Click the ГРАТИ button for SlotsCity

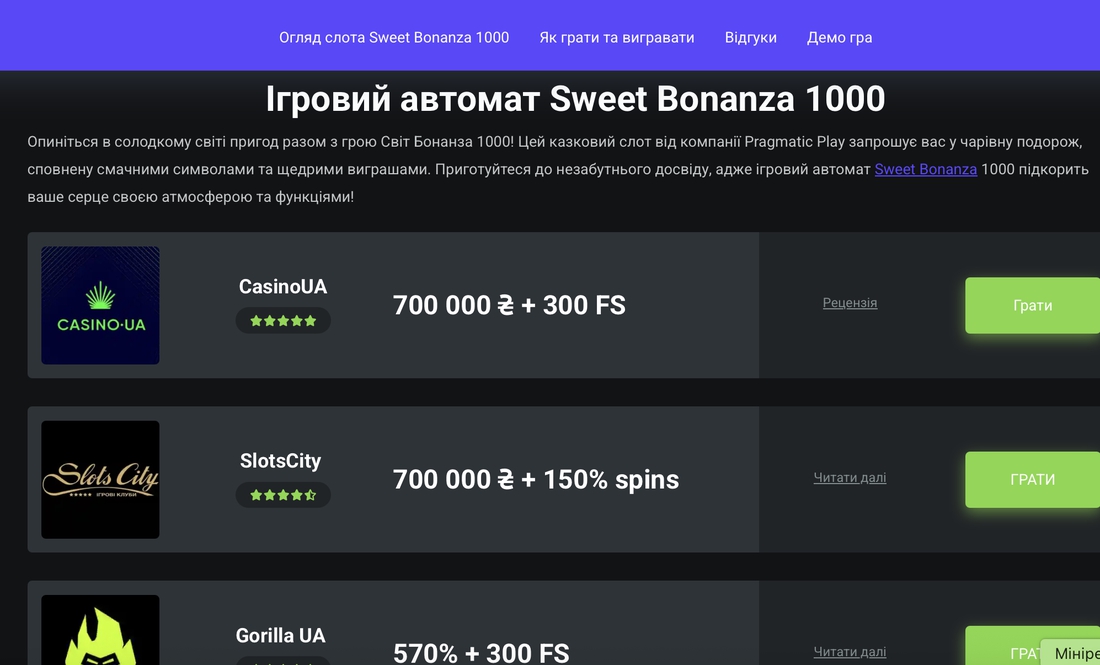[x=1033, y=480]
